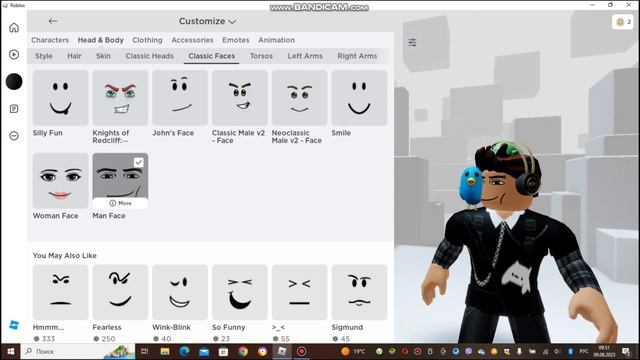Screen dimensions: 640x360
Task: Open the Windows Start menu
Action: tap(11, 351)
